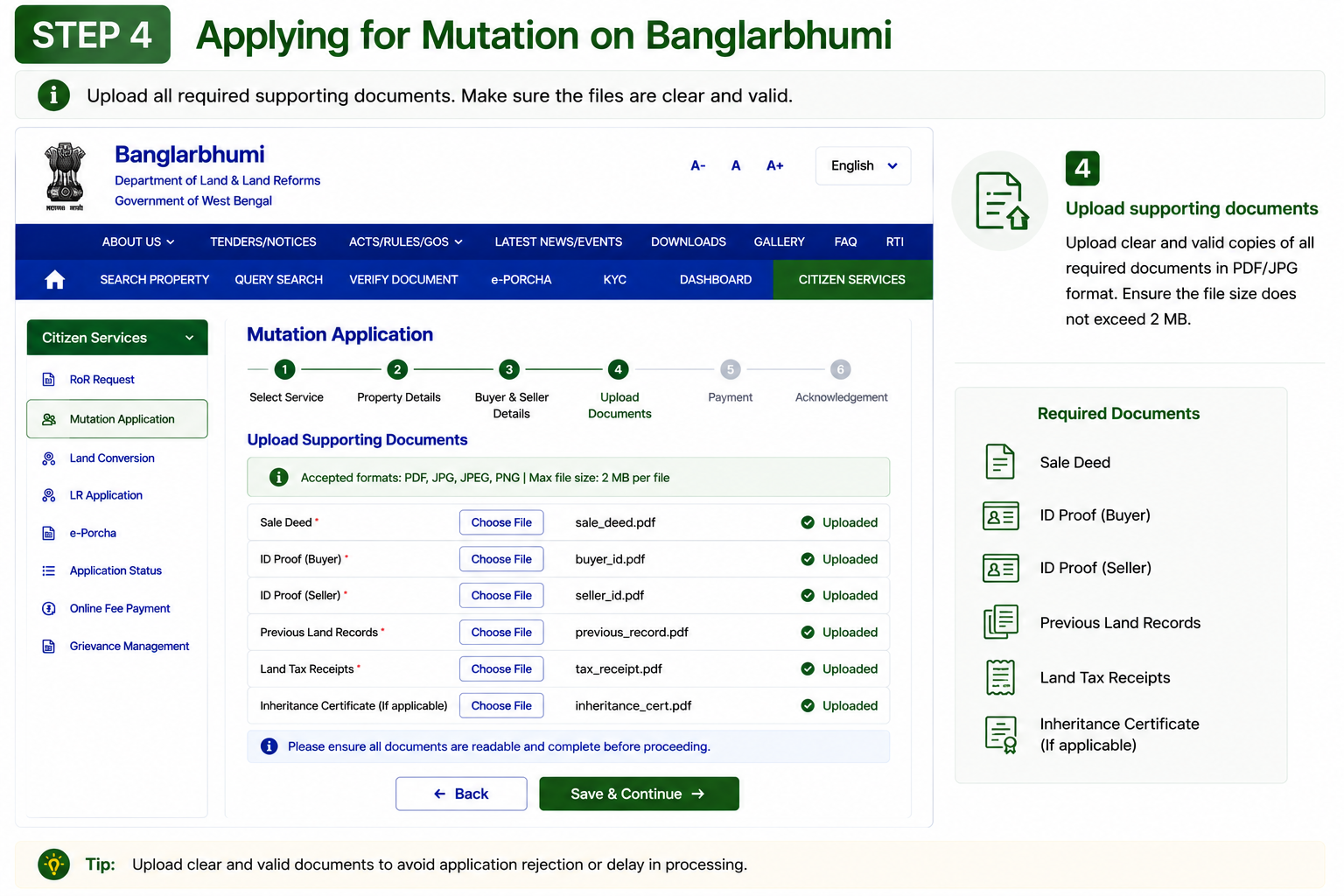Click the Back button

(461, 794)
